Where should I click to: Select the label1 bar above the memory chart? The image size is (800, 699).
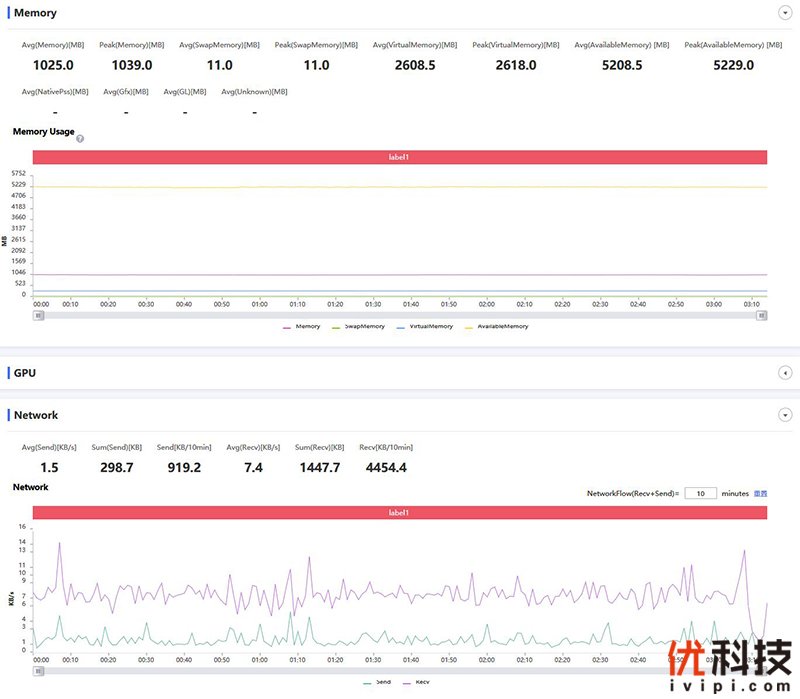pyautogui.click(x=399, y=157)
